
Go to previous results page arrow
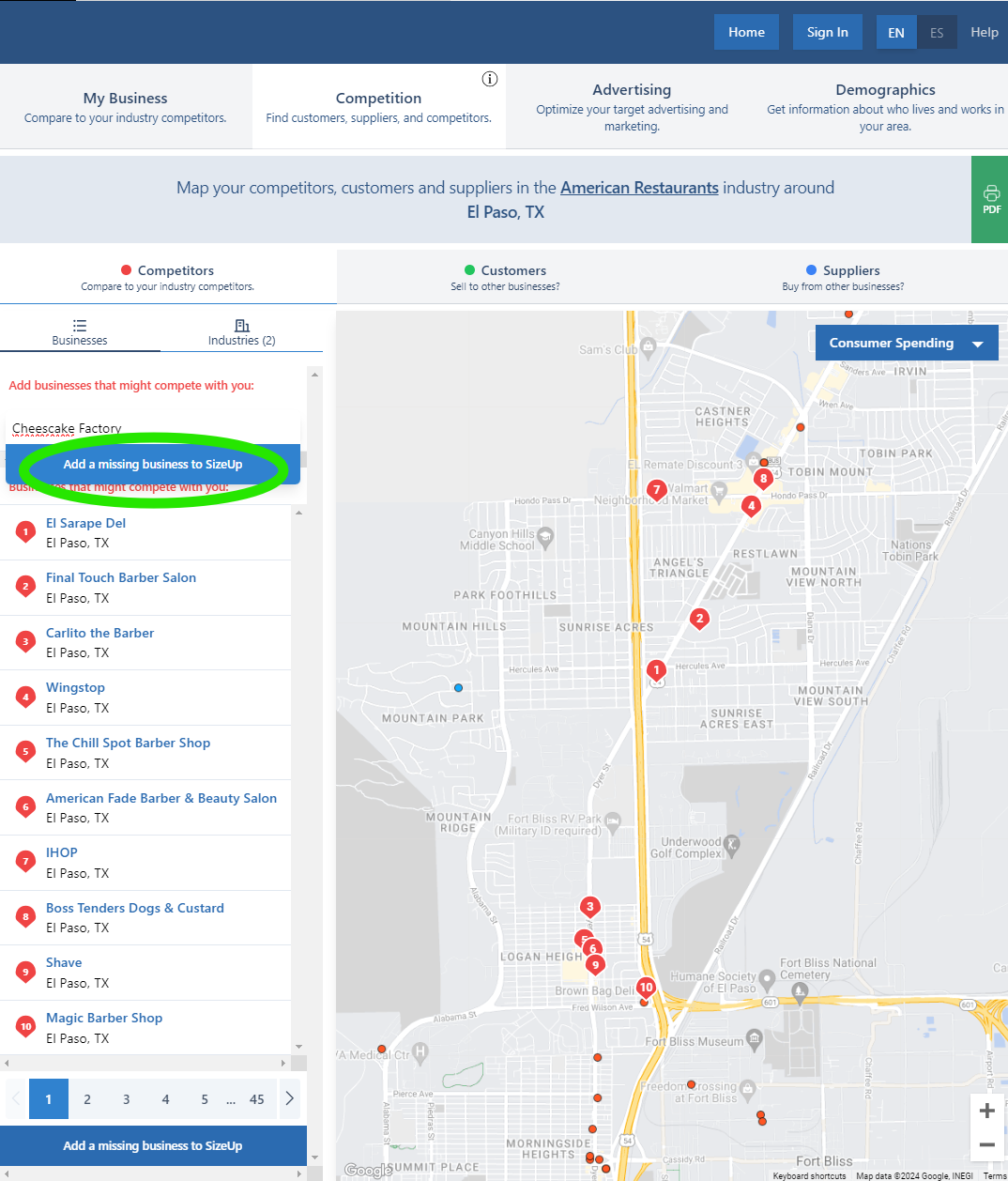click(x=16, y=1098)
